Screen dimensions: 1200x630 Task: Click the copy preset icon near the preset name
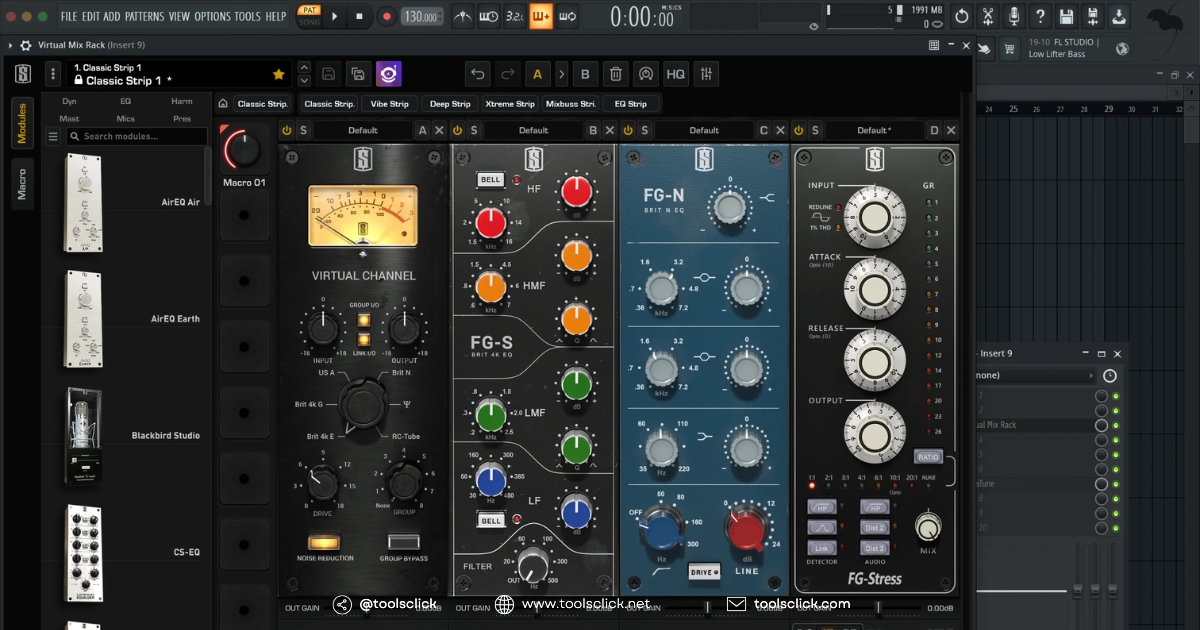pos(358,73)
